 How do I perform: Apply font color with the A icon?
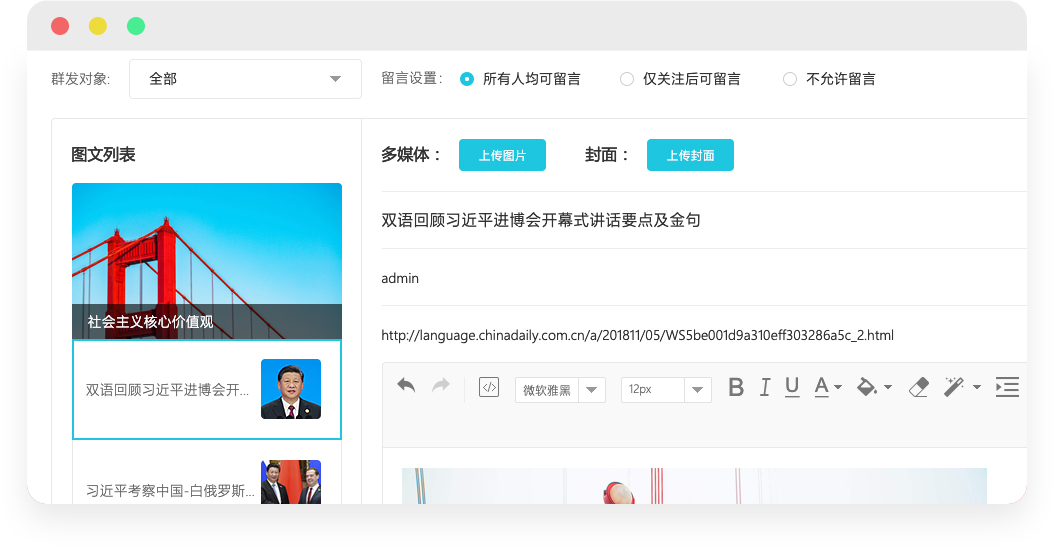pos(821,387)
